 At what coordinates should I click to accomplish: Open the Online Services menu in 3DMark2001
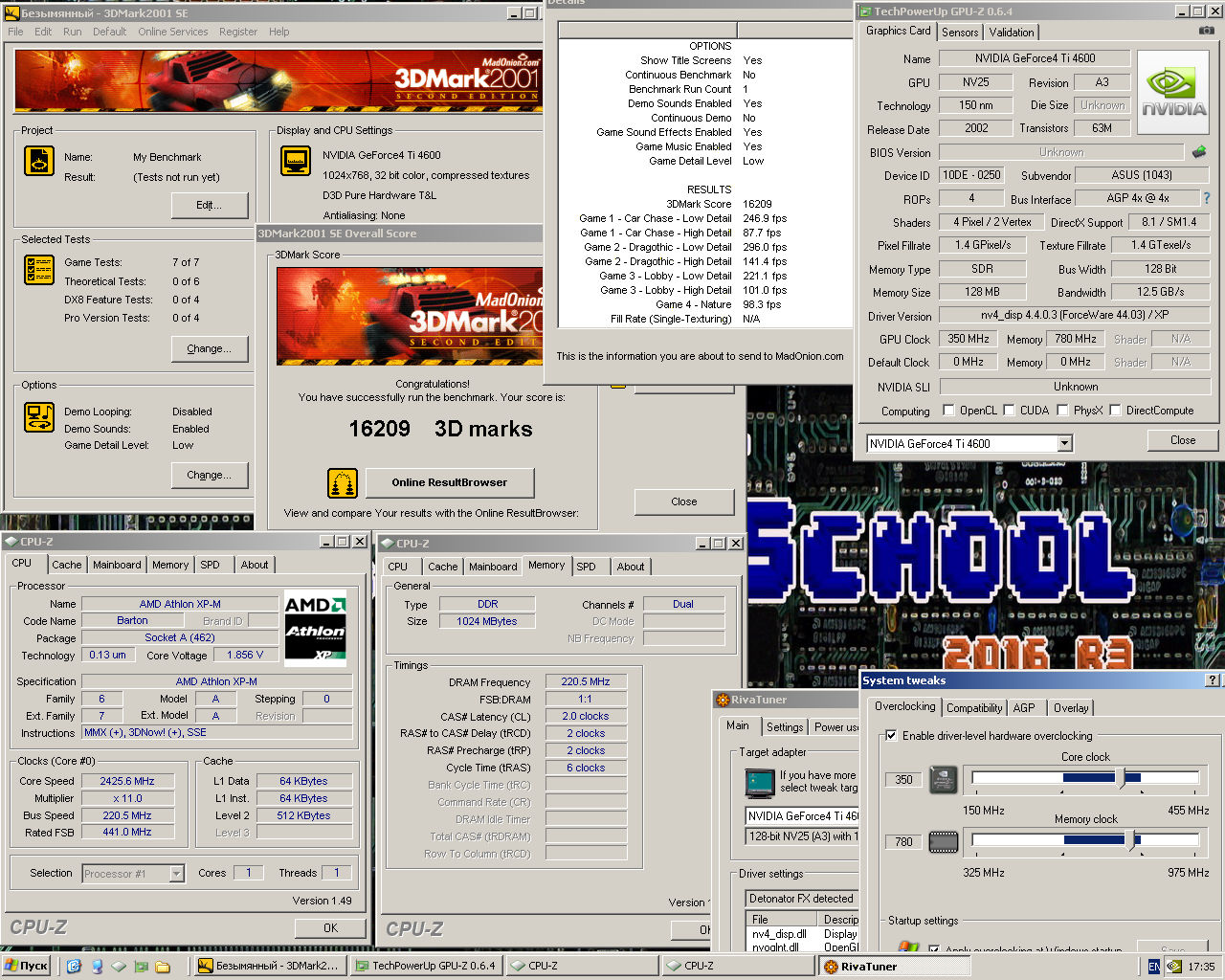(x=172, y=32)
